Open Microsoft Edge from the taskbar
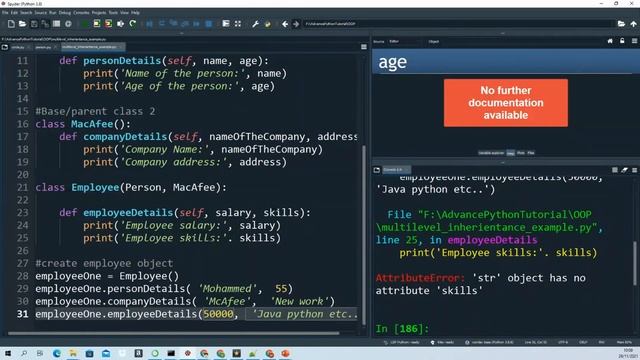640x360 pixels. click(57, 353)
